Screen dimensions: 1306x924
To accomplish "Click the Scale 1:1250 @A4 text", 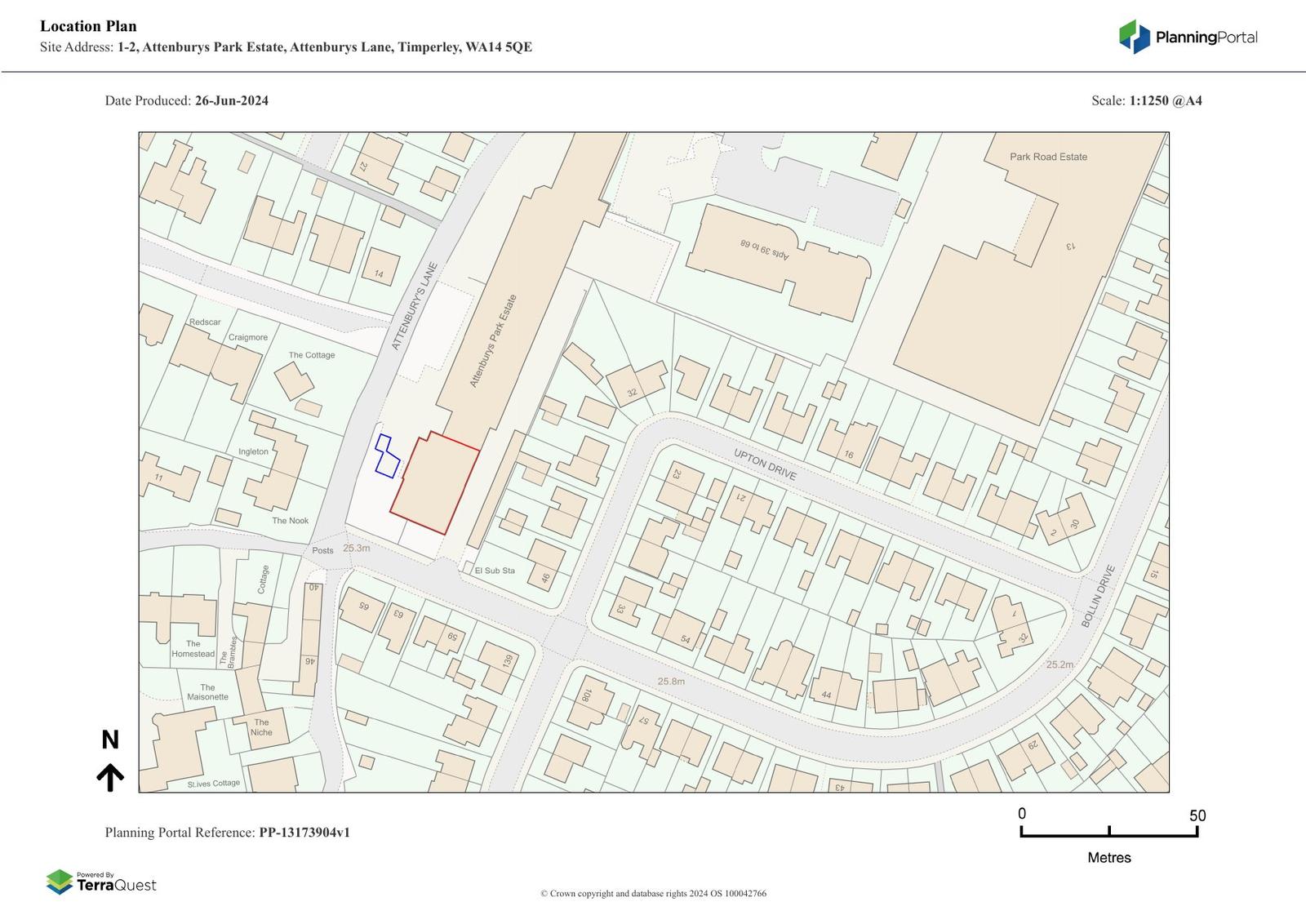I will (1146, 101).
